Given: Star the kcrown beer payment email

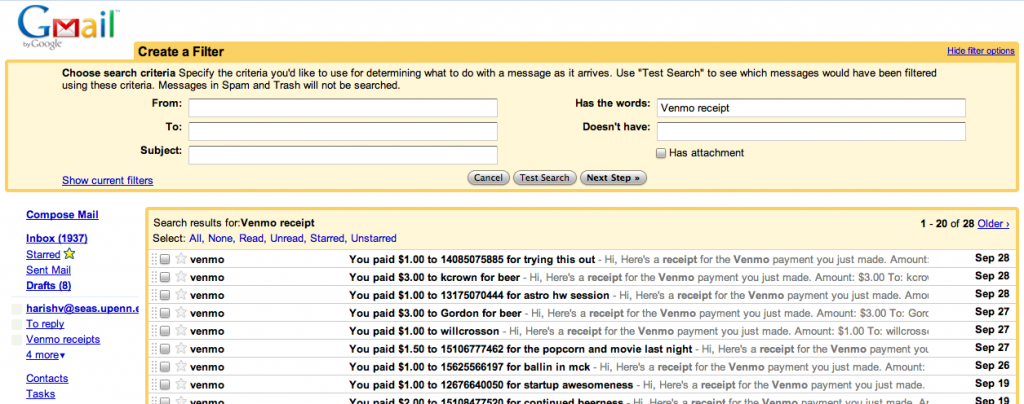Looking at the screenshot, I should pyautogui.click(x=182, y=277).
